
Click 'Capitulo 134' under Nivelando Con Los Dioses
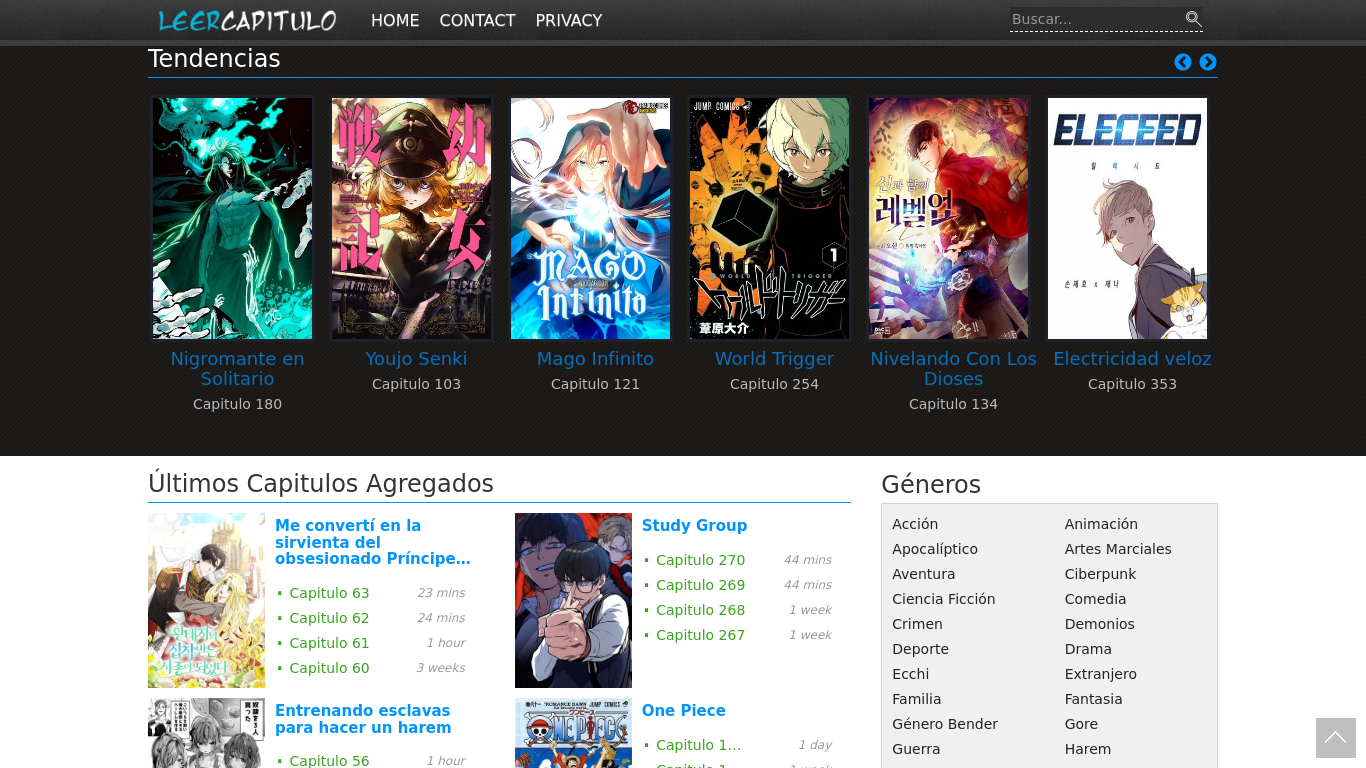point(953,404)
